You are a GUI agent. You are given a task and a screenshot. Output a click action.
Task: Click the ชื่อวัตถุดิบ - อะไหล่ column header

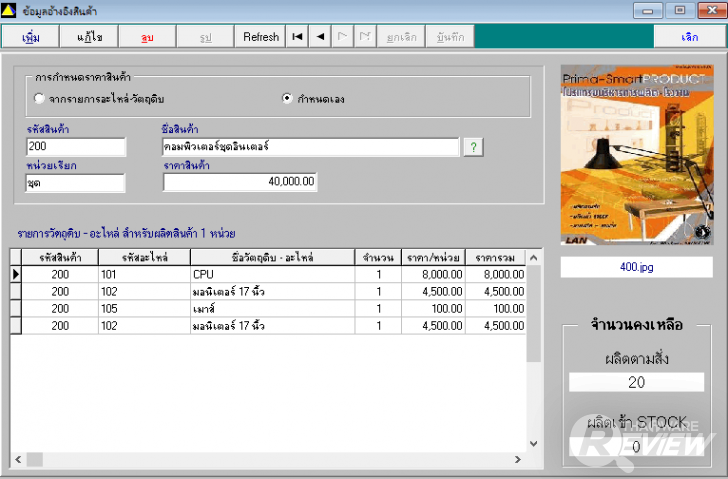[x=273, y=258]
